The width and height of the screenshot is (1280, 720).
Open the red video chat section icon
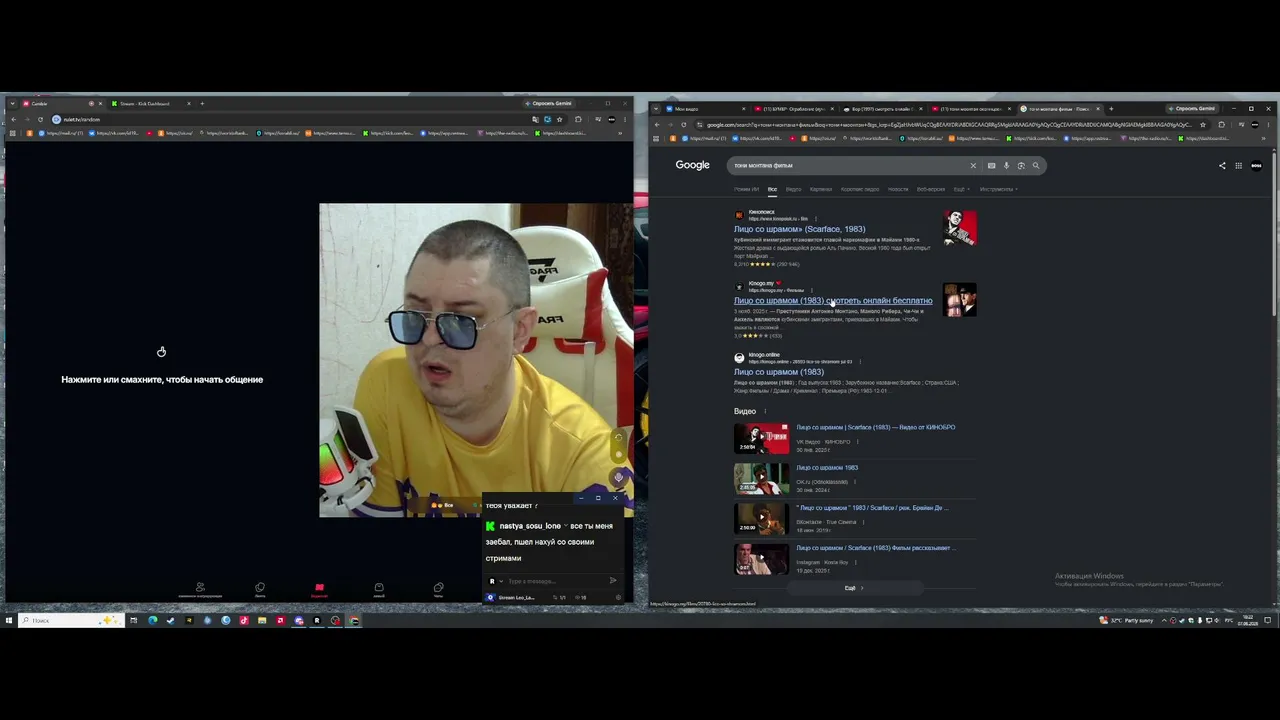coord(319,589)
